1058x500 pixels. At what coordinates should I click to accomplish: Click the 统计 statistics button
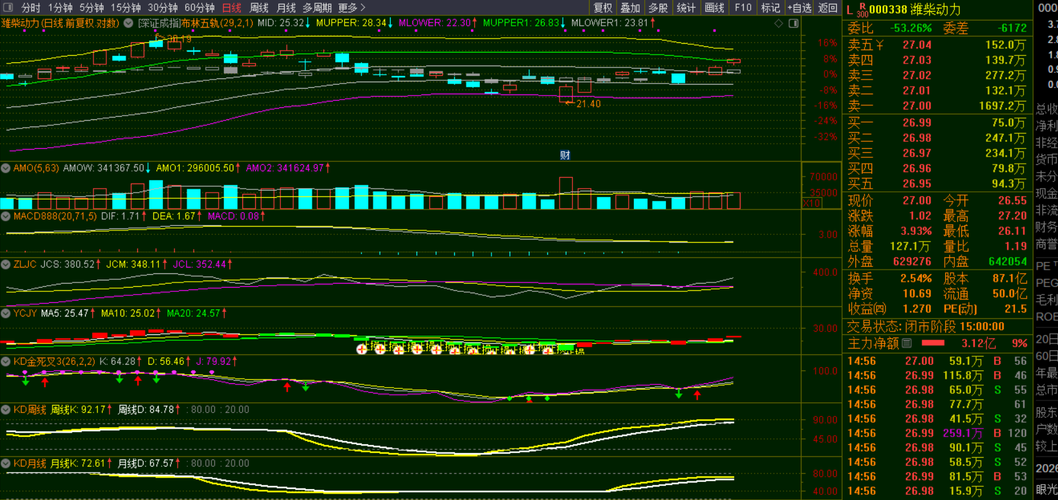click(686, 8)
